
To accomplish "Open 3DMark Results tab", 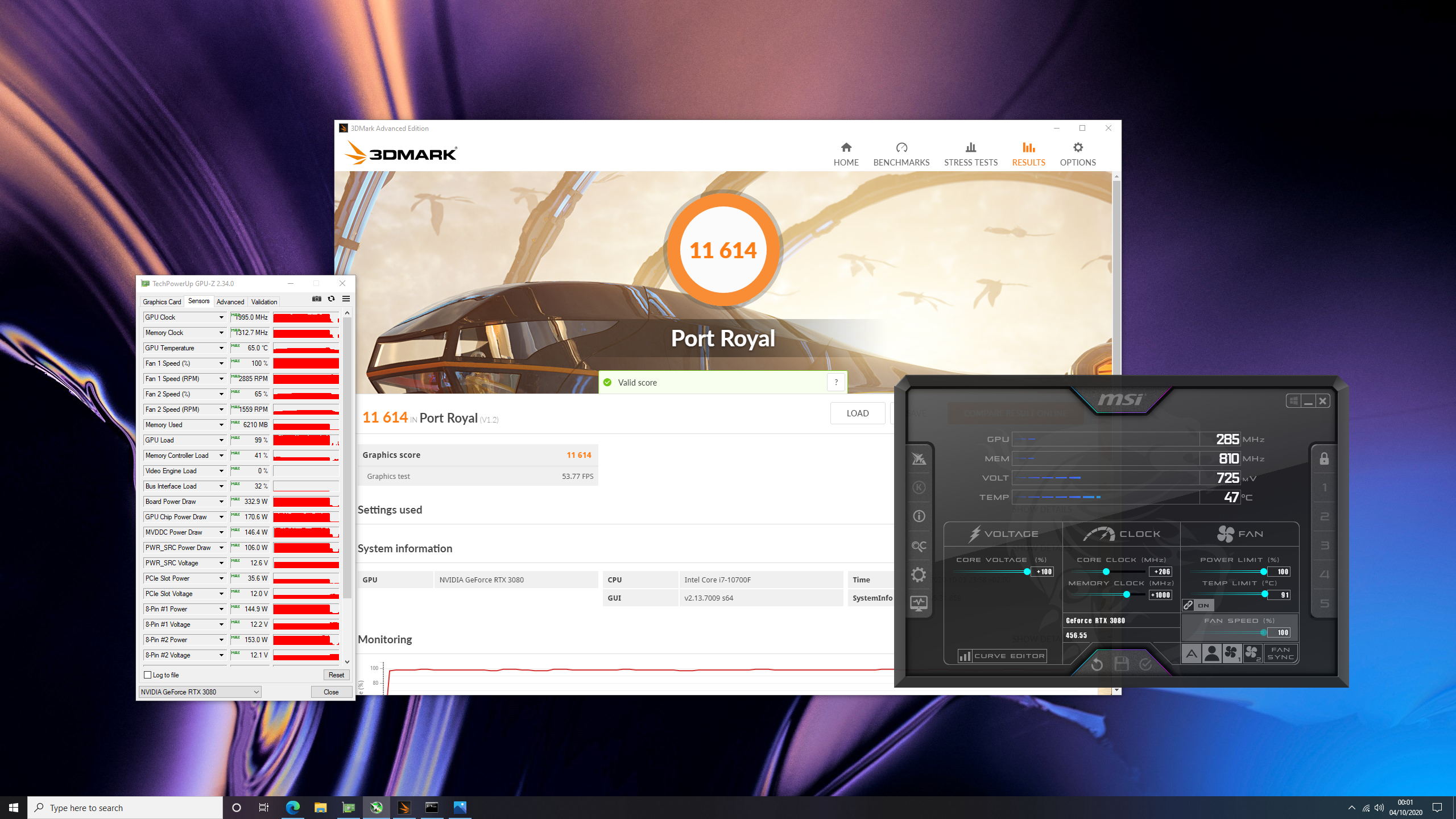I will 1028,154.
